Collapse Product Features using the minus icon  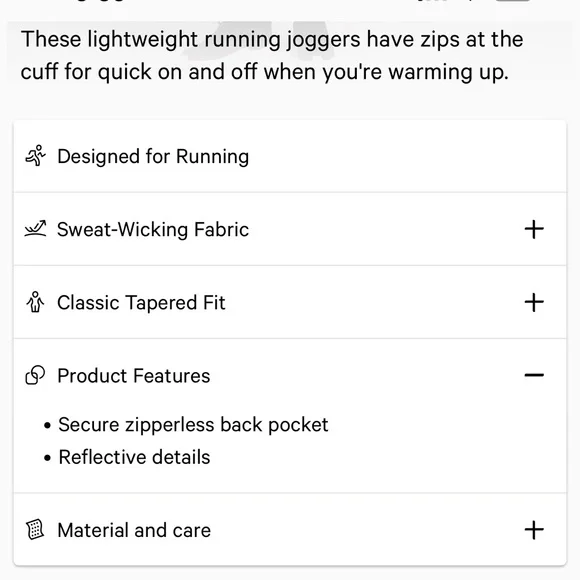(x=534, y=375)
